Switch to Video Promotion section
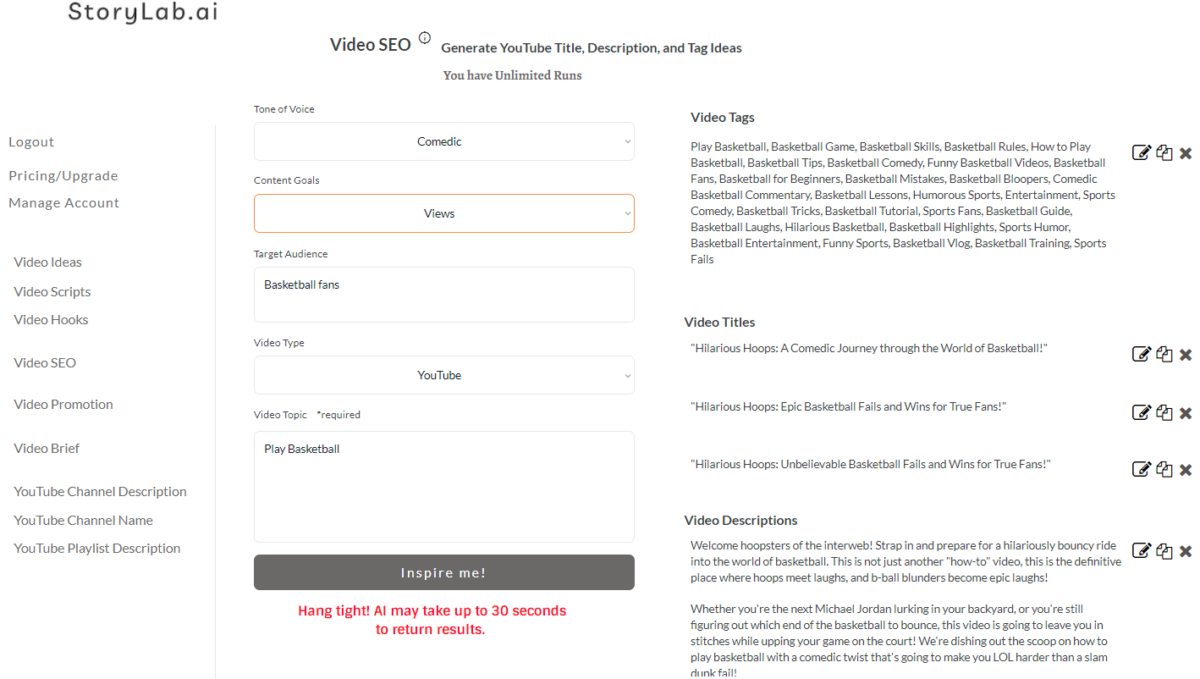Viewport: 1200px width, 679px height. (x=63, y=404)
